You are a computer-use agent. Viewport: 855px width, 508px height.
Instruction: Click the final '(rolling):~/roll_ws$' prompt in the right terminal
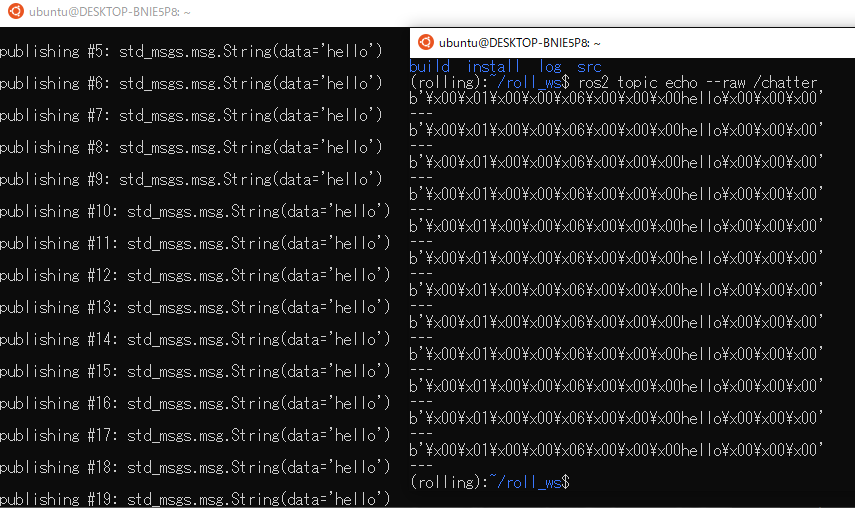[x=490, y=482]
